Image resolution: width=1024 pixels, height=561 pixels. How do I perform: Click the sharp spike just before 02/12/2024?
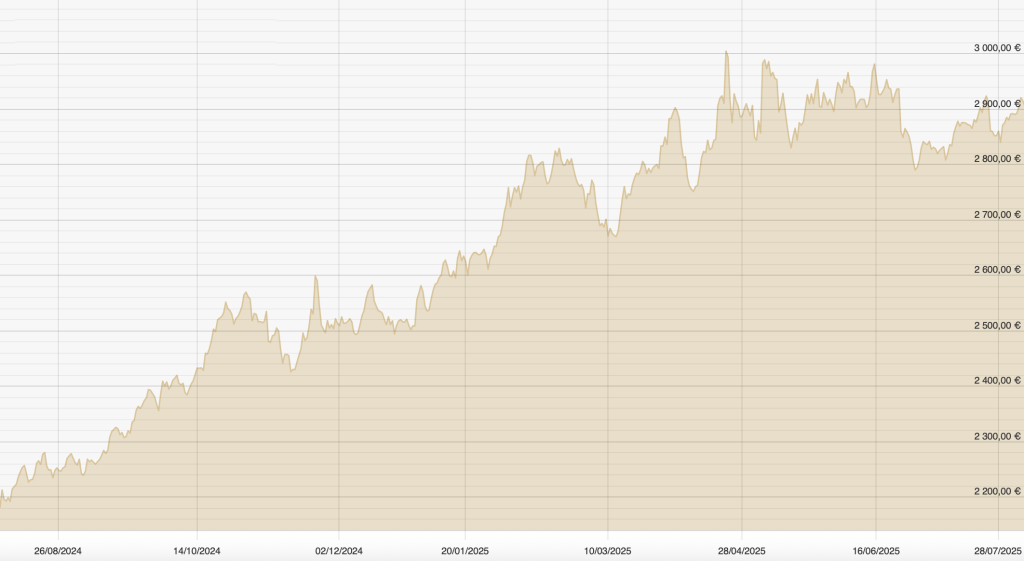click(x=315, y=277)
